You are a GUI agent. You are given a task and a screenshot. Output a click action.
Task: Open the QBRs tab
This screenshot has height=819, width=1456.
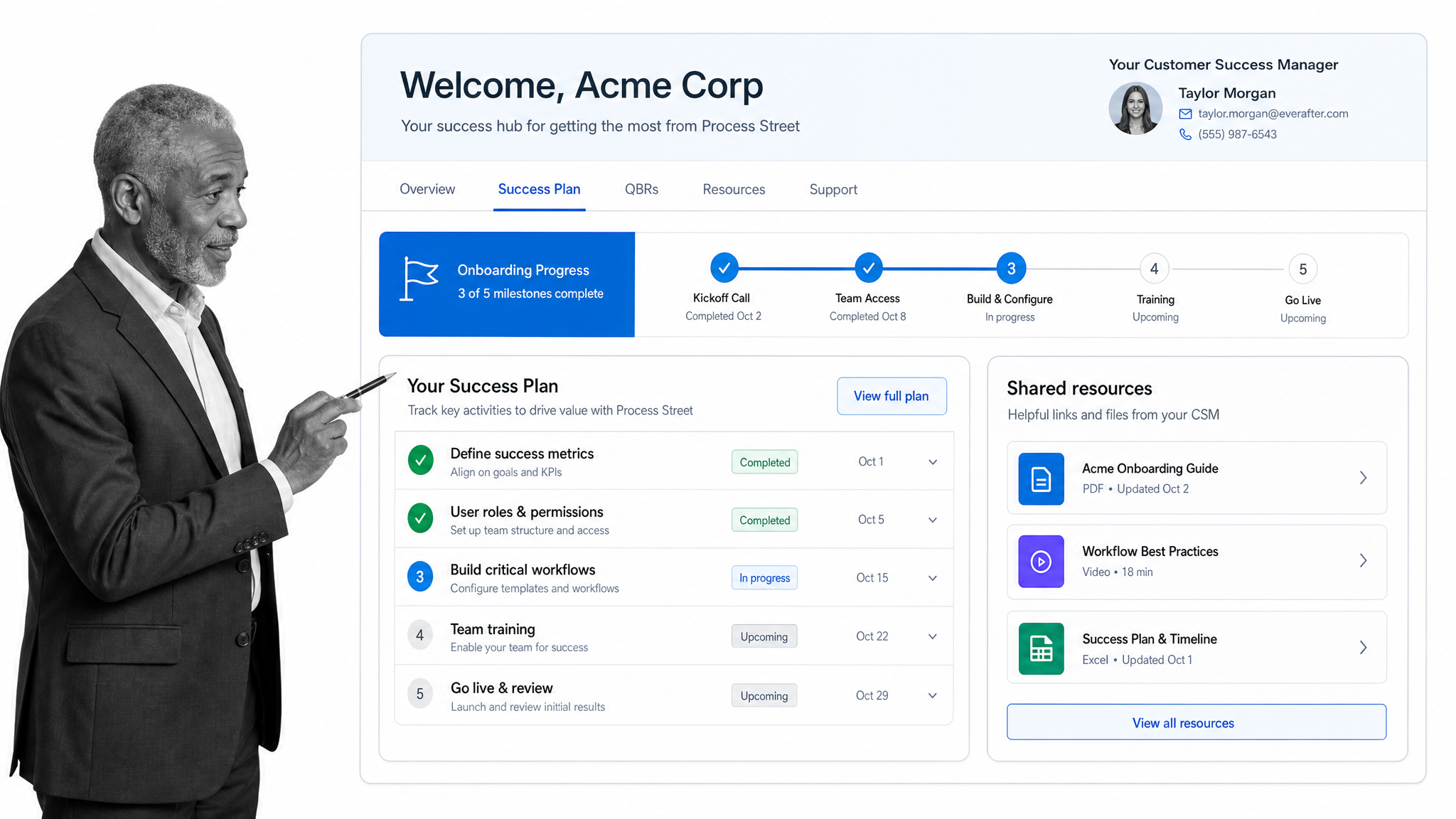(641, 189)
